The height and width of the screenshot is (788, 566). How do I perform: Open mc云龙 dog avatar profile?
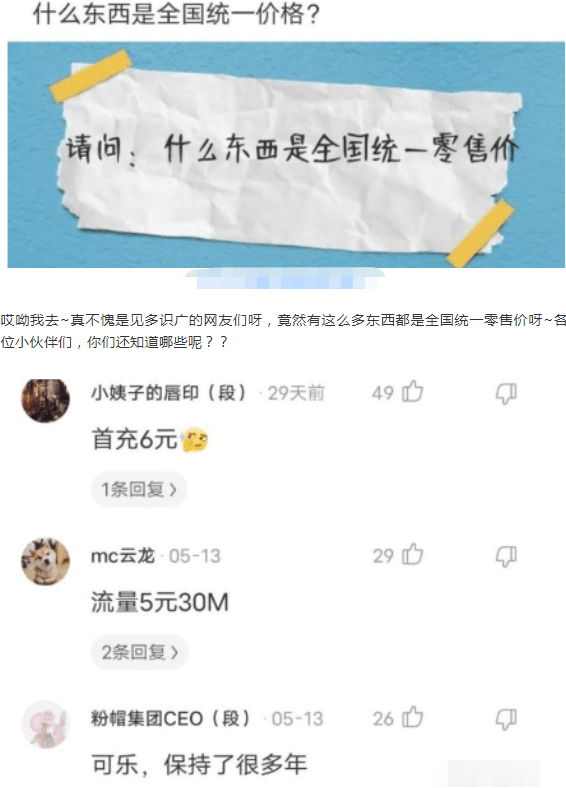coord(45,561)
